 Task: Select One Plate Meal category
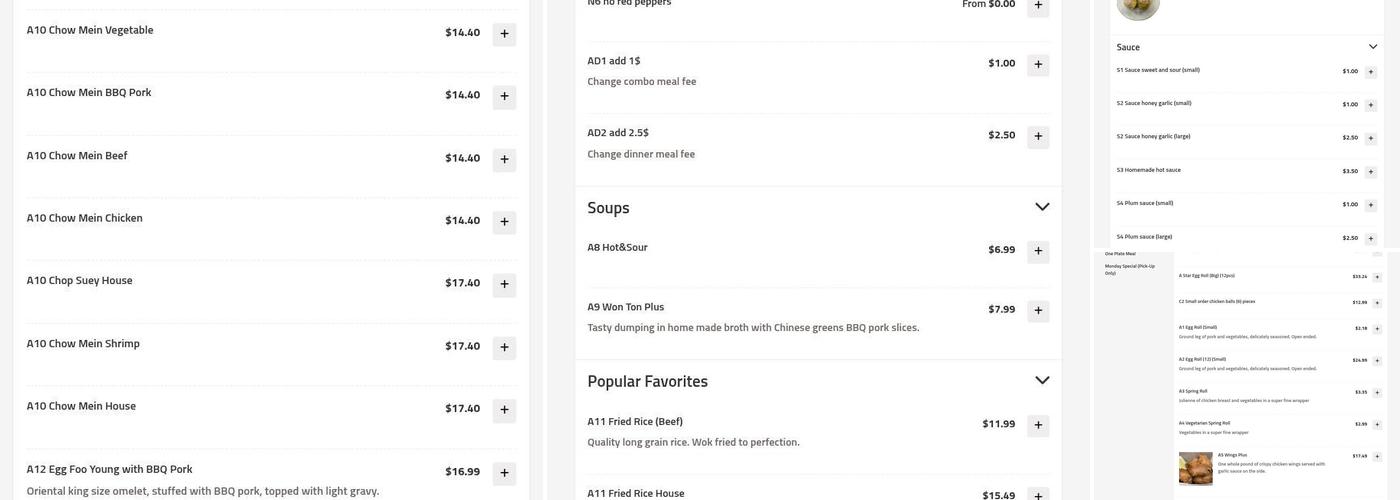tap(1120, 254)
